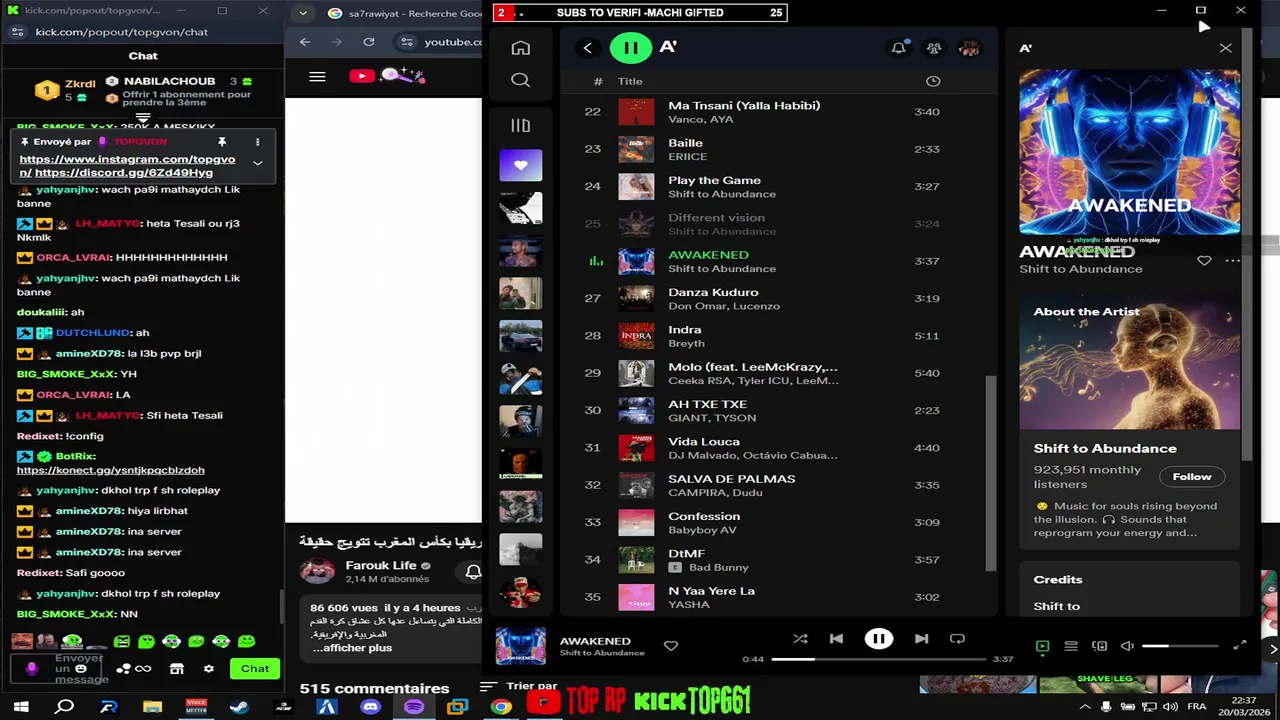Send message with green Chat button
Screen dimensions: 1280x720
(255, 668)
